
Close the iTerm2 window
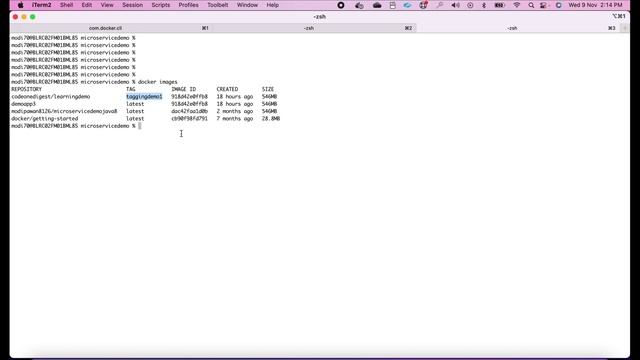click(16, 17)
